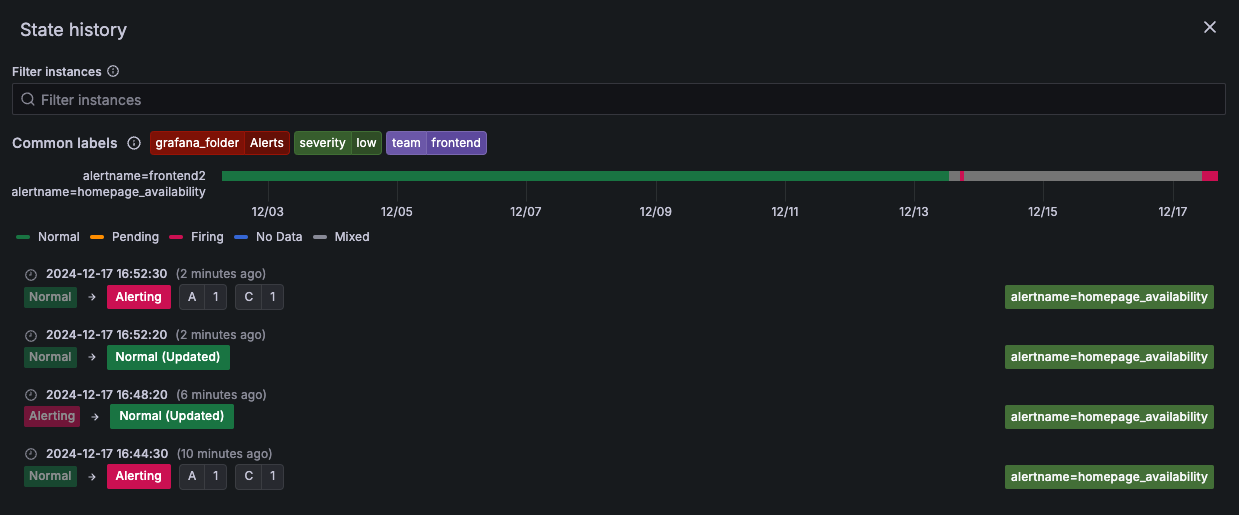Select the severity low label

[337, 143]
